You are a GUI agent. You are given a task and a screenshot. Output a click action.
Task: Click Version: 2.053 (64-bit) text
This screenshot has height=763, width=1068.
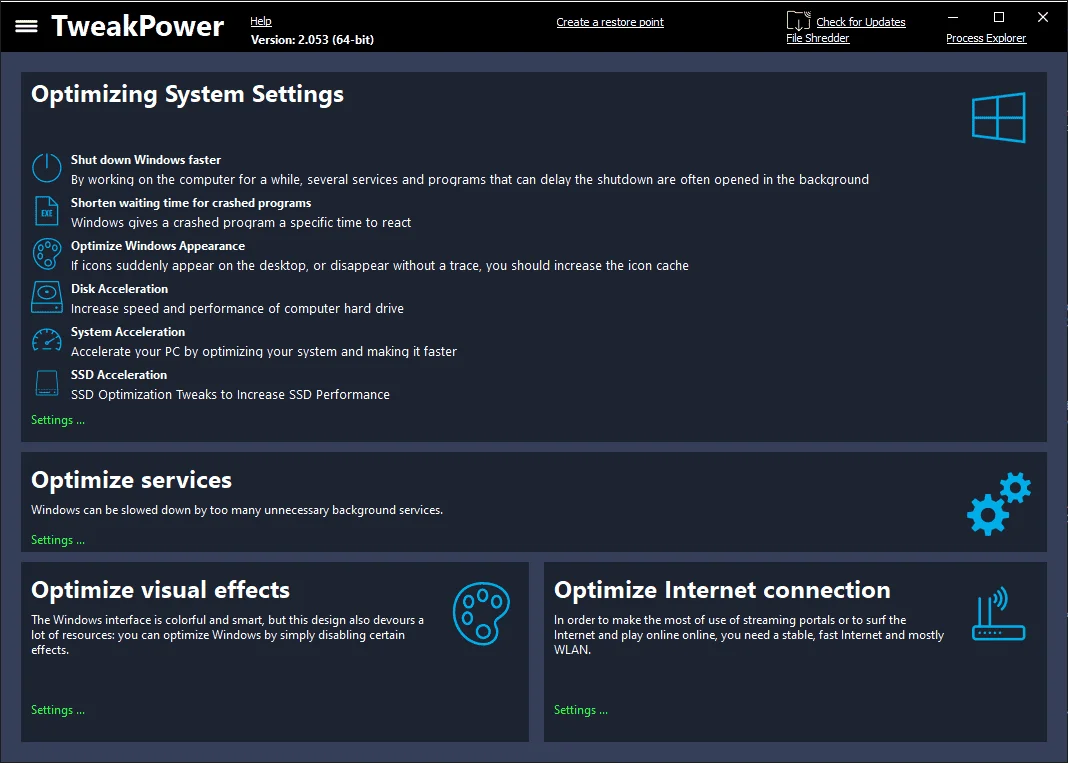[x=312, y=40]
